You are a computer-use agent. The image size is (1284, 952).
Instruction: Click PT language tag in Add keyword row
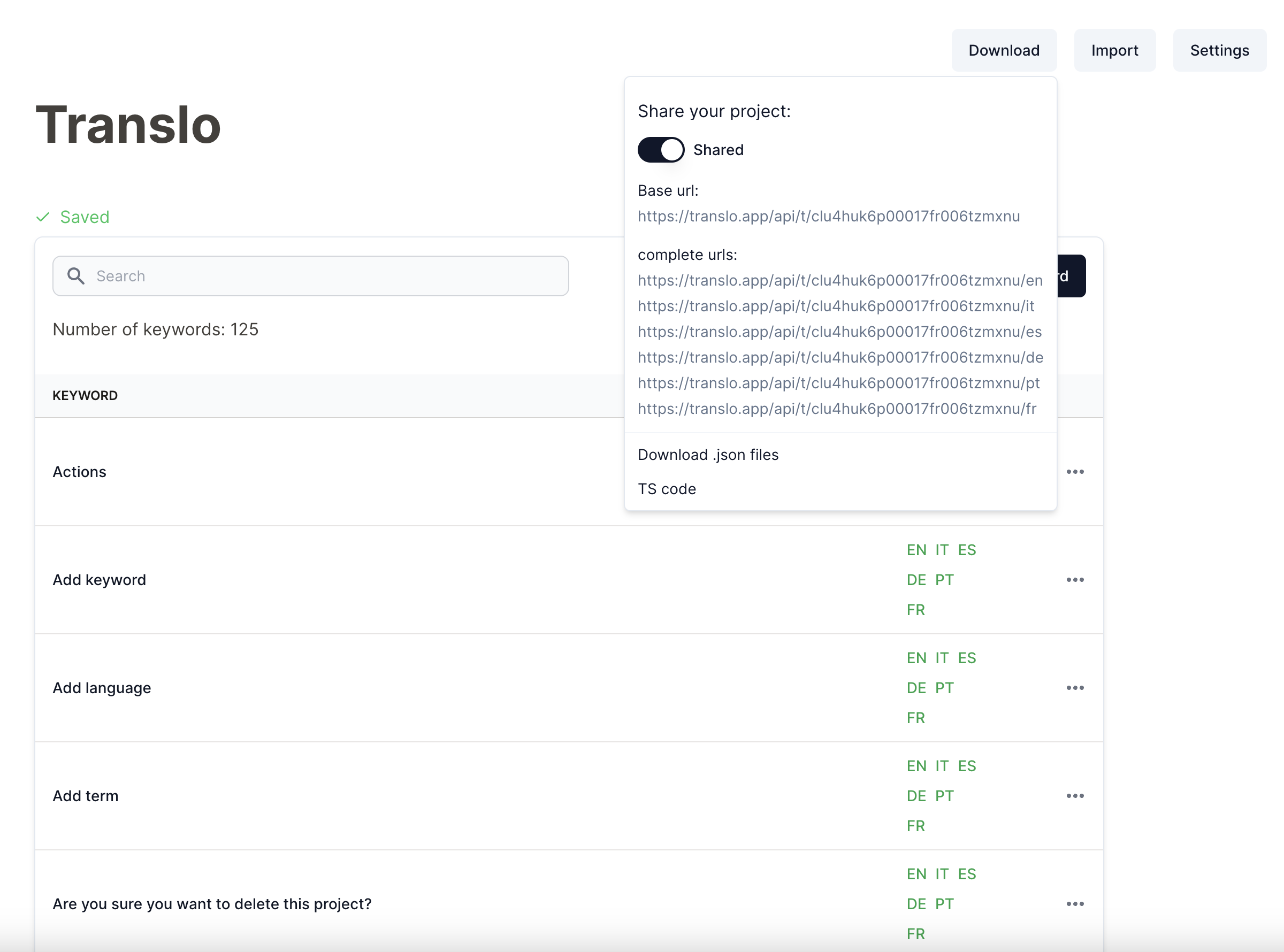tap(945, 580)
